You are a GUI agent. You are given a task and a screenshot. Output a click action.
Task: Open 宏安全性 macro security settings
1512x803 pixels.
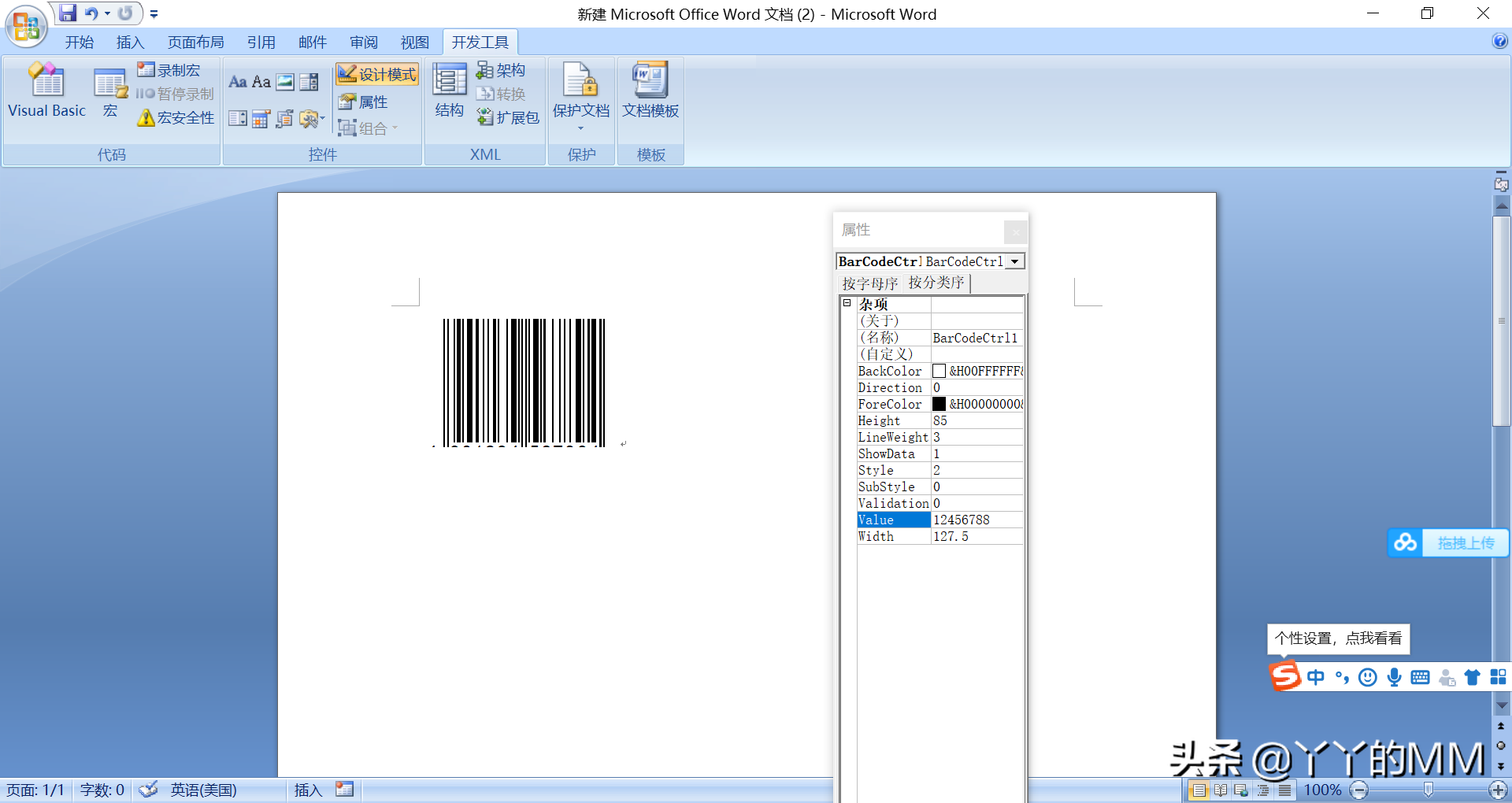pos(176,117)
